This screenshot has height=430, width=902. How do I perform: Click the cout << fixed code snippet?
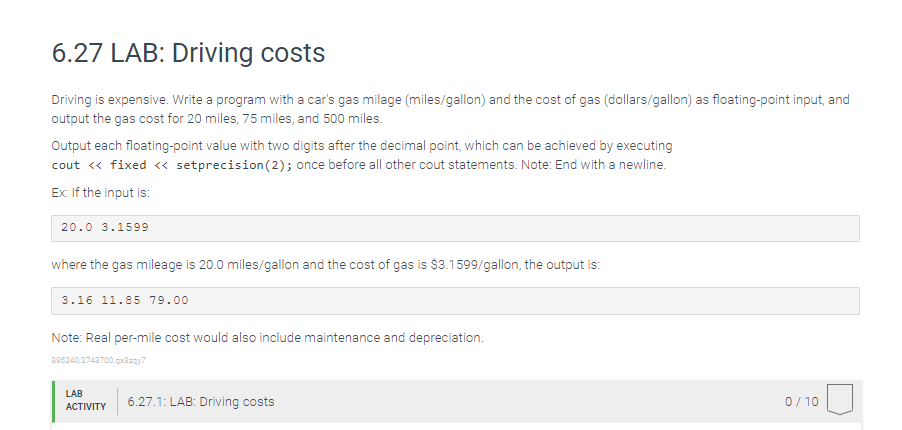point(99,165)
